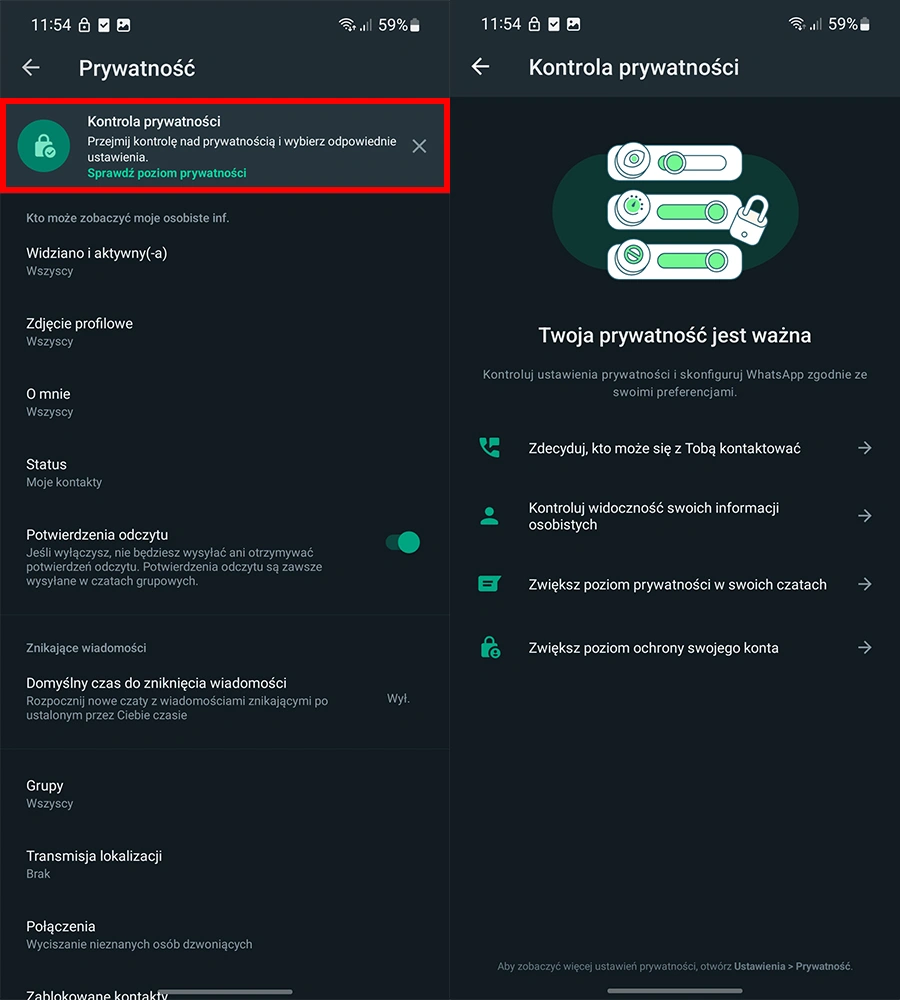
Task: Toggle Potwierdzenia odczytu switch off
Action: click(402, 542)
